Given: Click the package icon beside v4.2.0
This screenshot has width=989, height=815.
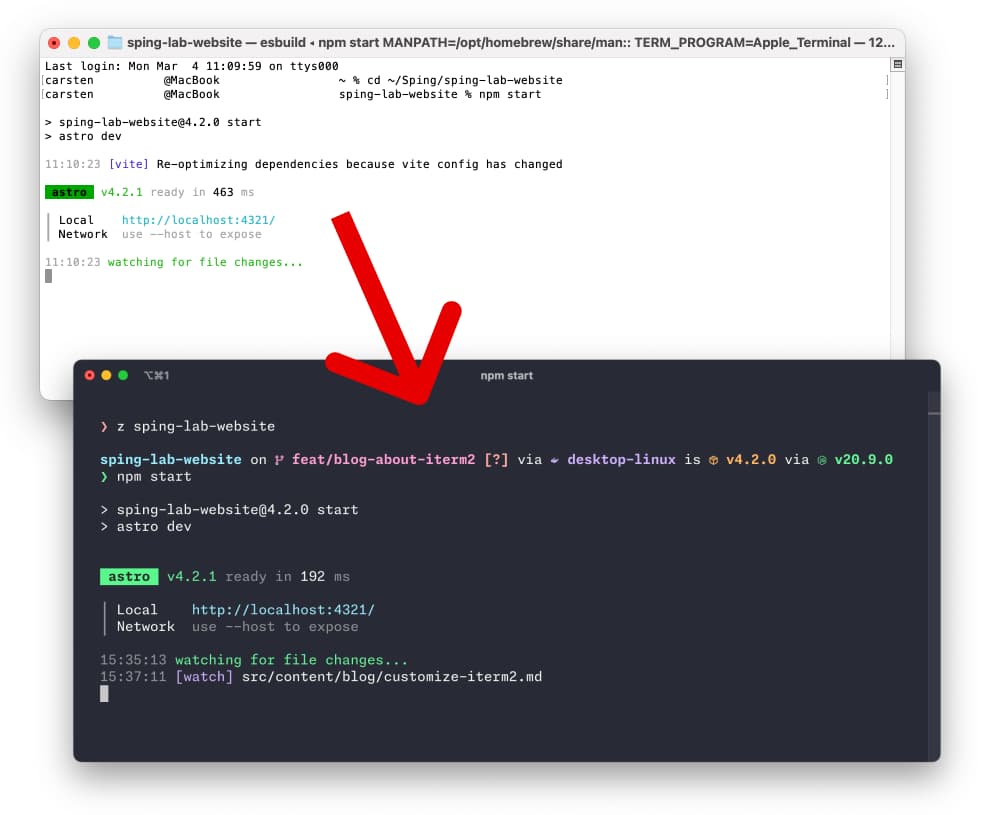Looking at the screenshot, I should pos(716,459).
